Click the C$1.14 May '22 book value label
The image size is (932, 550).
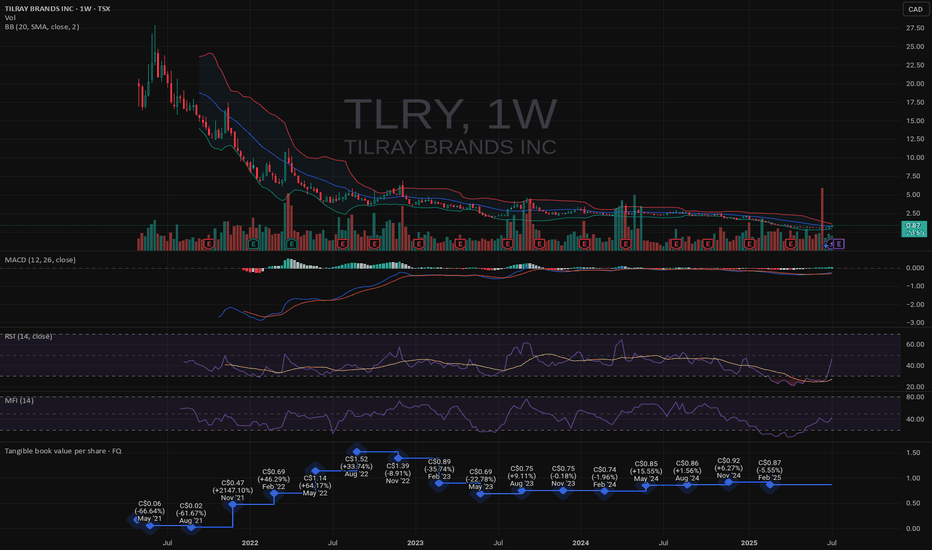(x=315, y=485)
